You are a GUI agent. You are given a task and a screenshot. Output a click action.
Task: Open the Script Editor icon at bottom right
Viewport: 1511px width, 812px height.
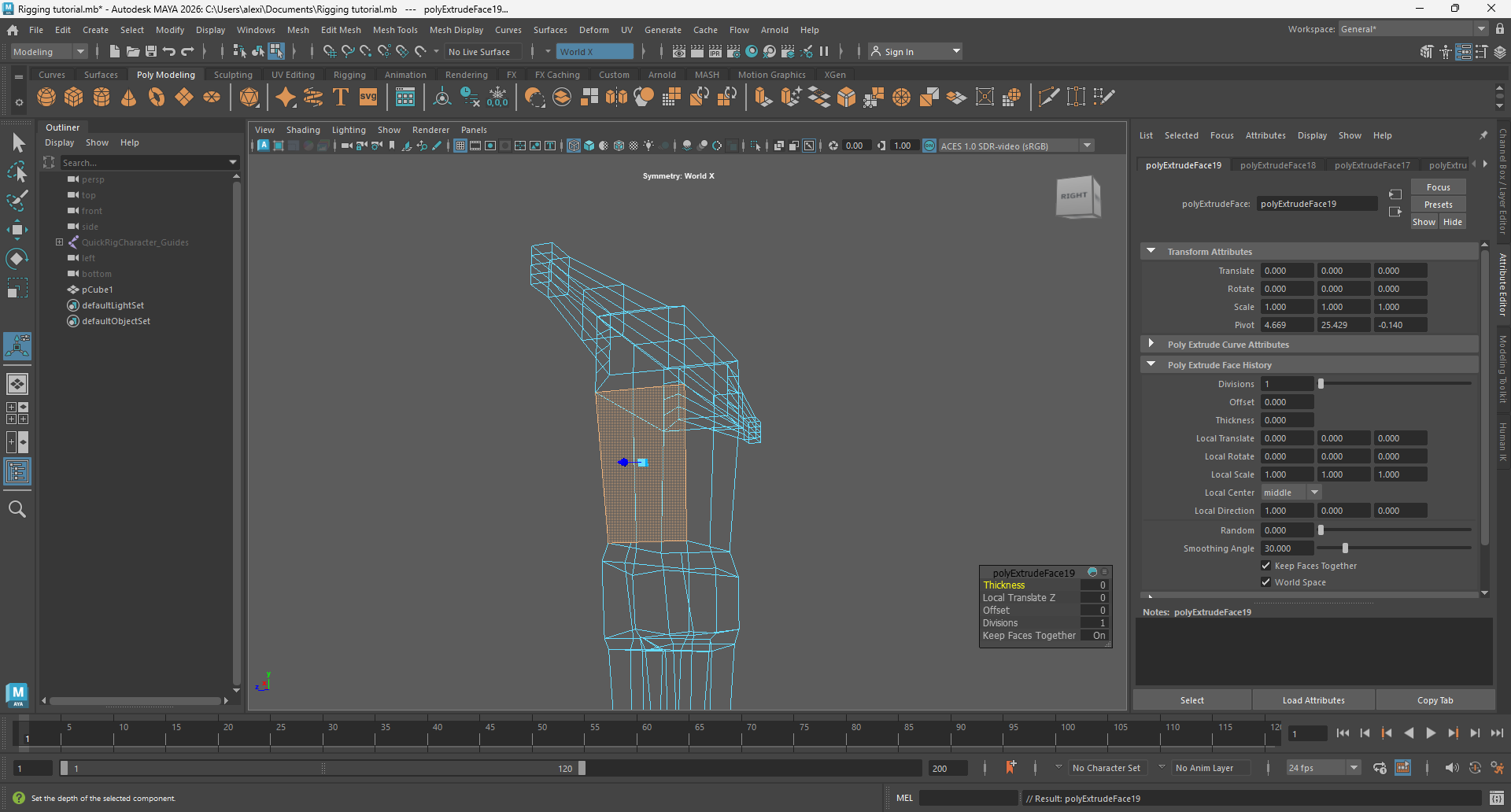click(1496, 798)
